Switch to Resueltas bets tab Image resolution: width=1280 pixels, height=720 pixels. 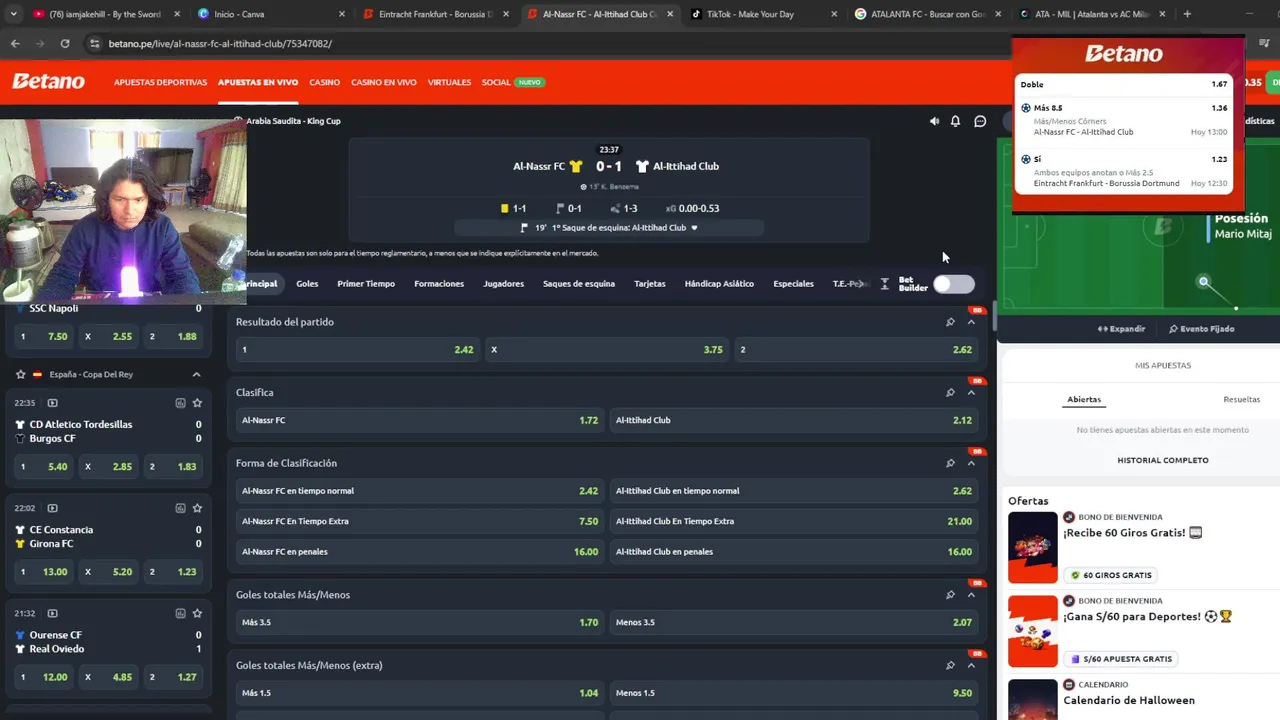pos(1241,399)
